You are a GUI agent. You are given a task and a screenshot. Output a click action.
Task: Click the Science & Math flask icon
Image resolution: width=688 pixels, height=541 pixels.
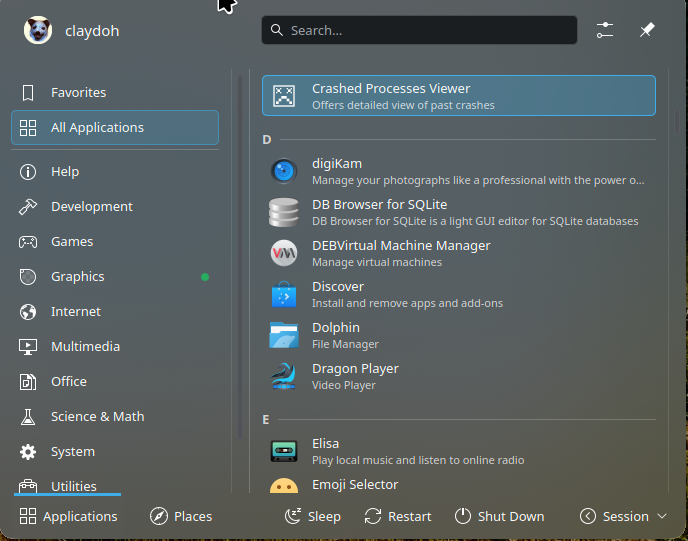pos(28,417)
